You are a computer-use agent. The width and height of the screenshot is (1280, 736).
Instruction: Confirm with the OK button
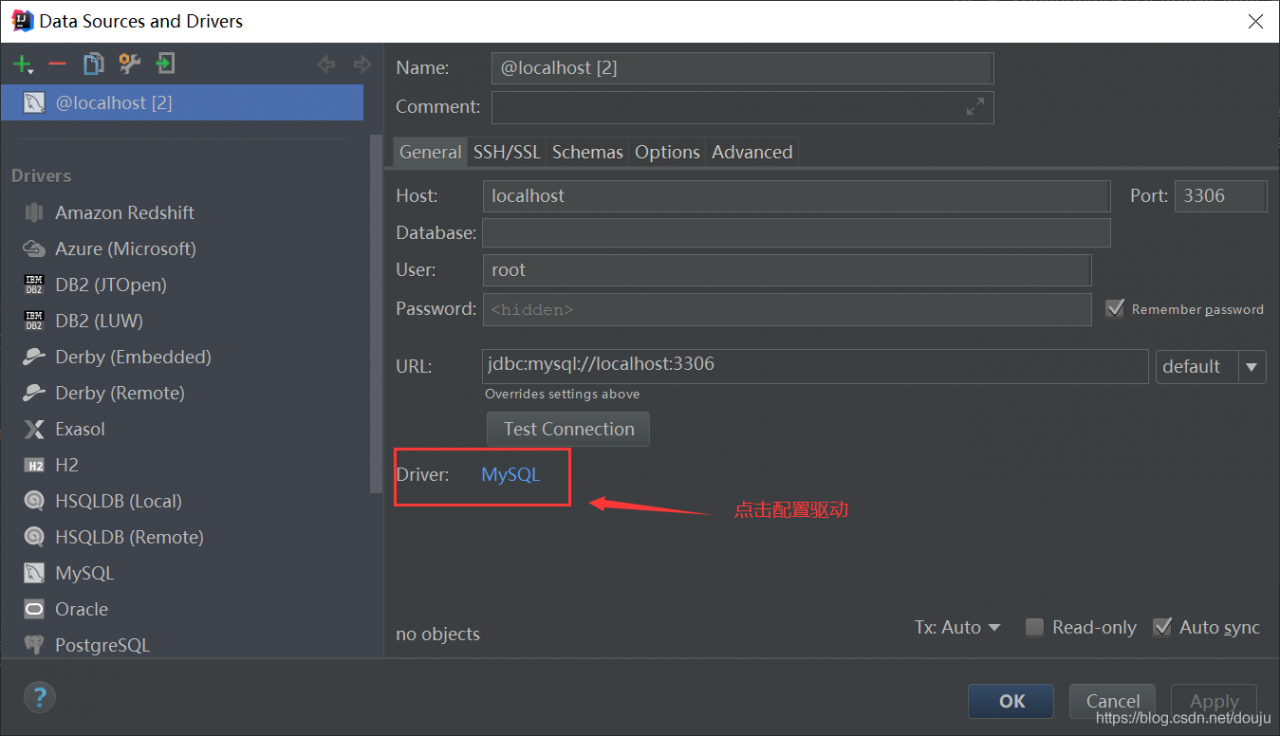[1011, 701]
